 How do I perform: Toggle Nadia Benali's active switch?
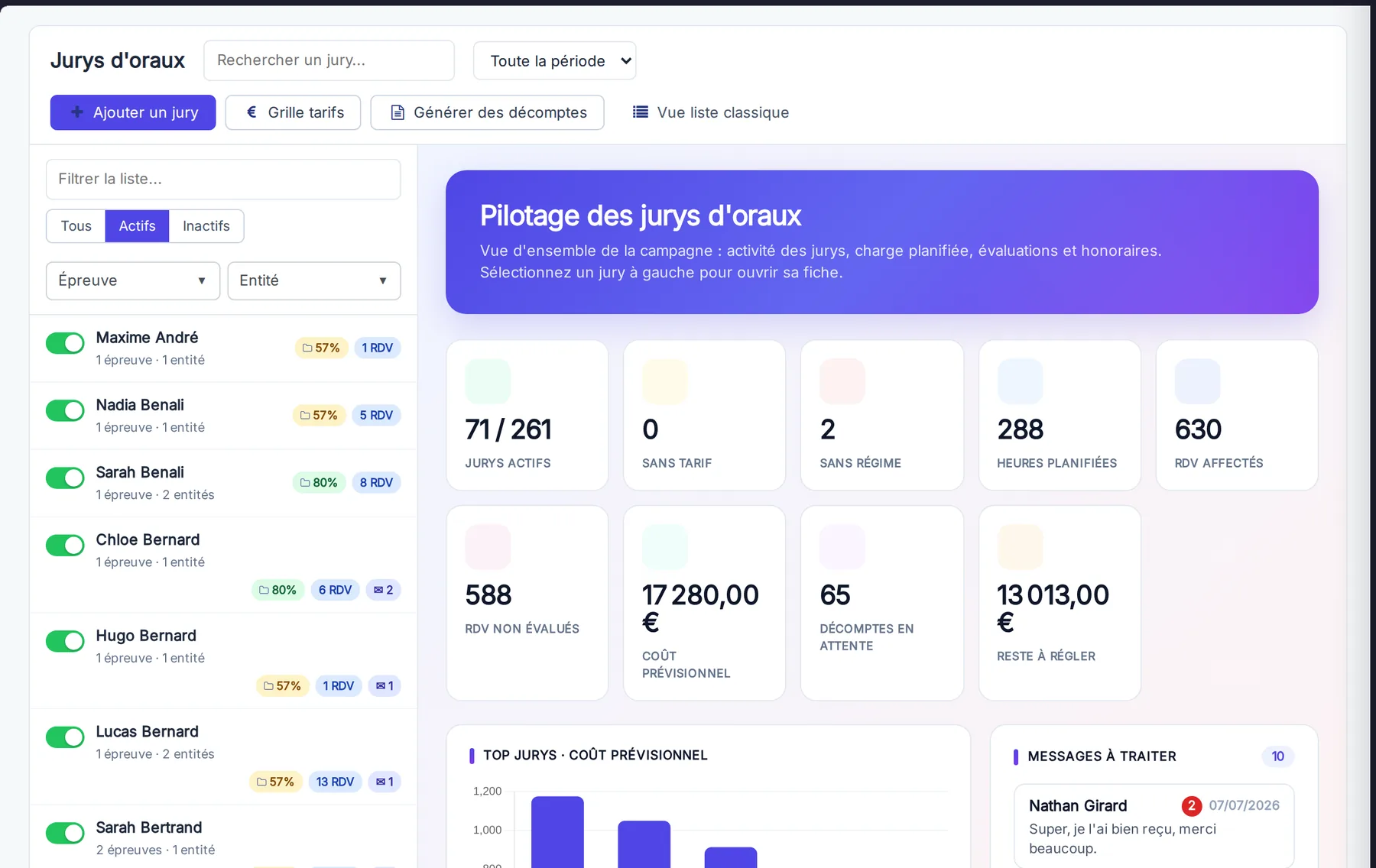(65, 411)
